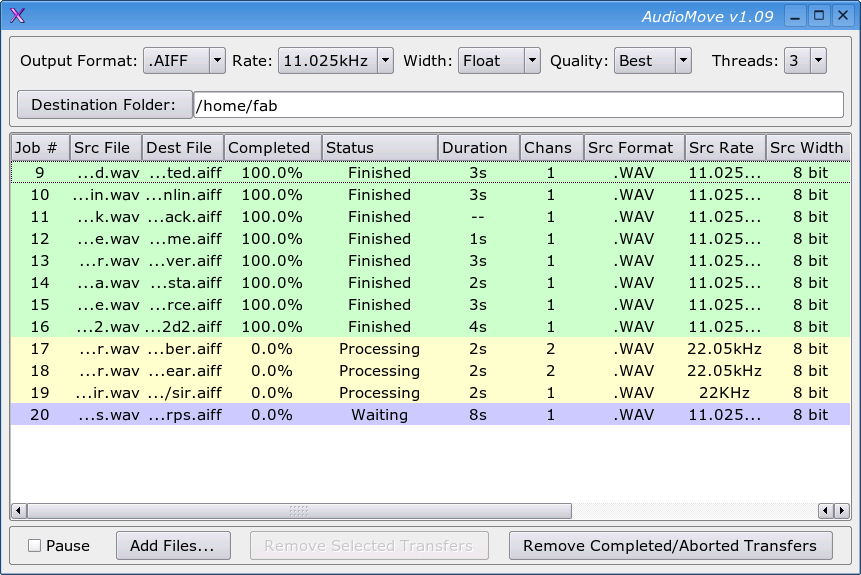Image resolution: width=861 pixels, height=575 pixels.
Task: Click the horizontal scrollbar left arrow
Action: pyautogui.click(x=19, y=511)
